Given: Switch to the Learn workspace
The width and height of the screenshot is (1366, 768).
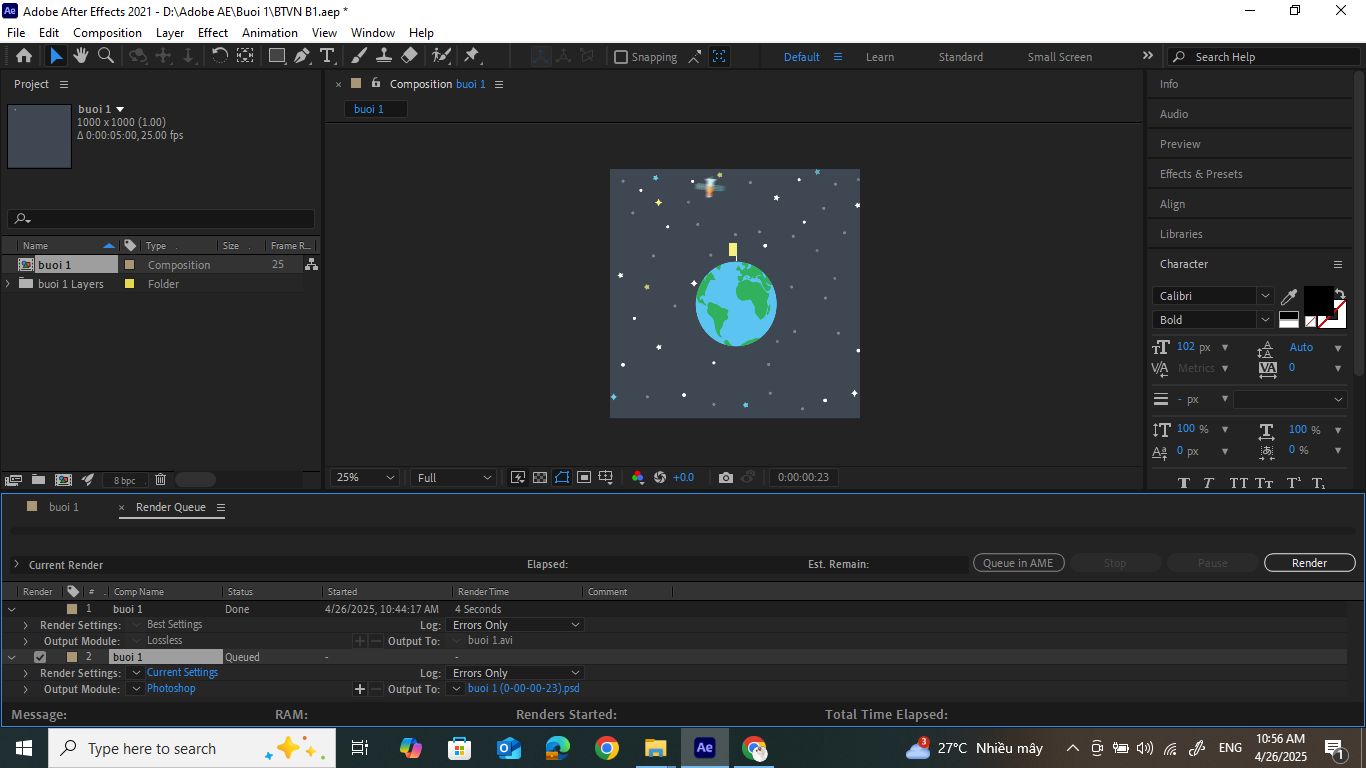Looking at the screenshot, I should pos(880,57).
